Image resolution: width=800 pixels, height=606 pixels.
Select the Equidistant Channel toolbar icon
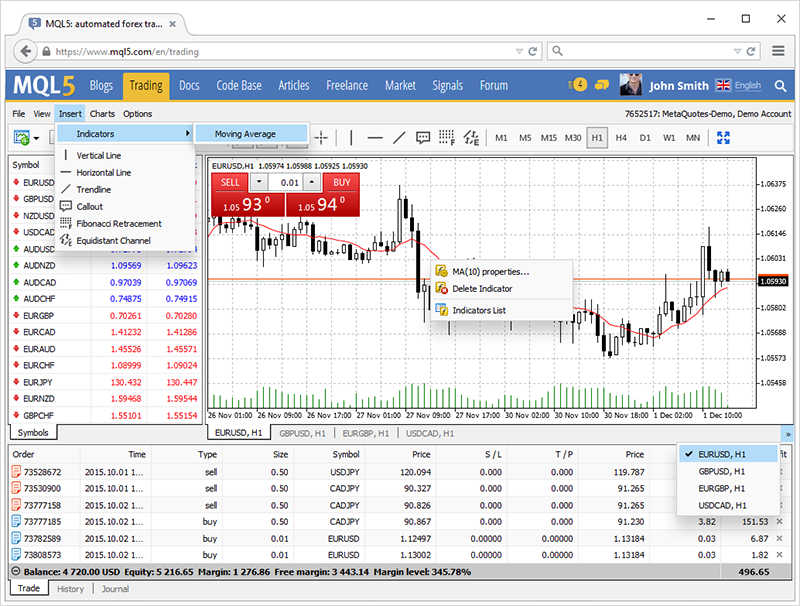pyautogui.click(x=472, y=137)
